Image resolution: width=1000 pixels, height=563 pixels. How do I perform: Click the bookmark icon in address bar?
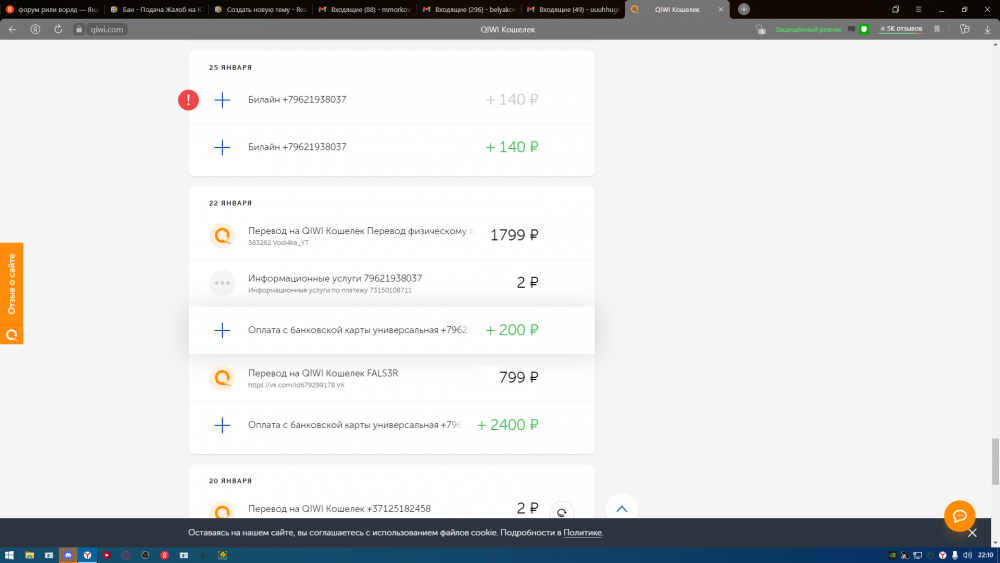[937, 29]
